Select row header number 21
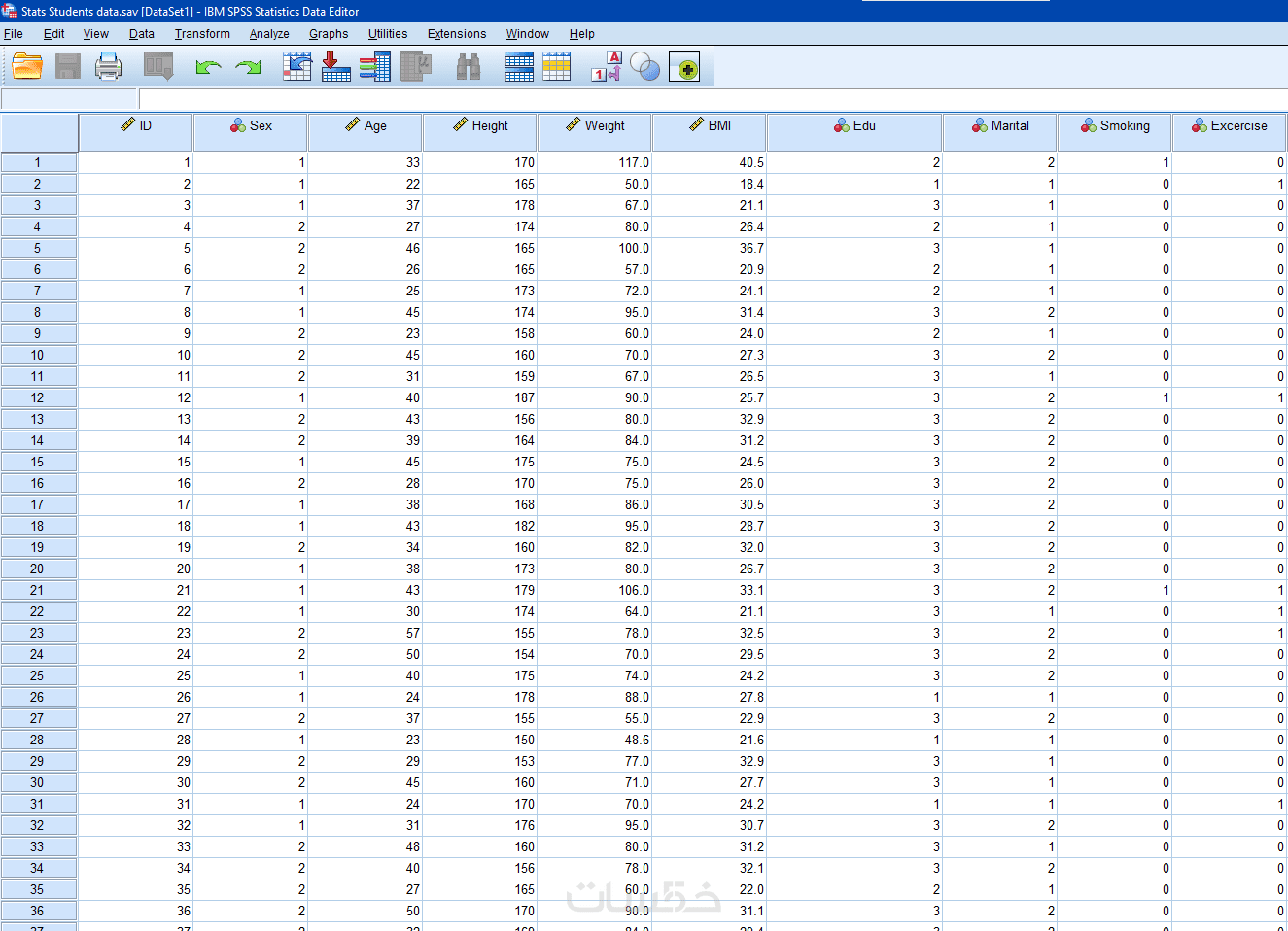1288x931 pixels. (x=39, y=590)
